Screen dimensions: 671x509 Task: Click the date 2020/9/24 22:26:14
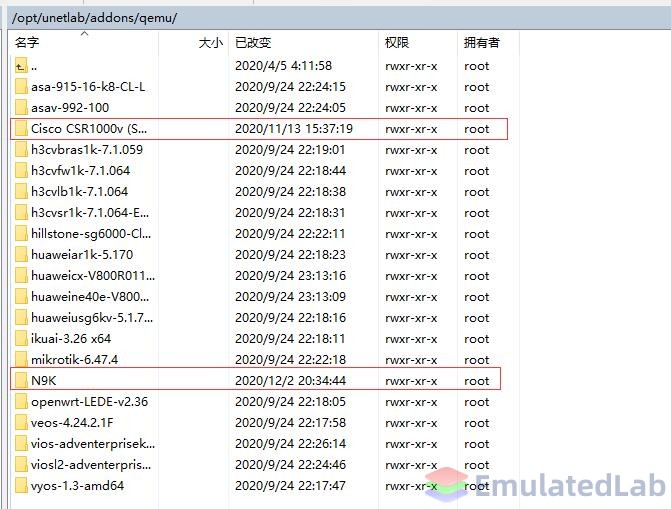pos(290,444)
